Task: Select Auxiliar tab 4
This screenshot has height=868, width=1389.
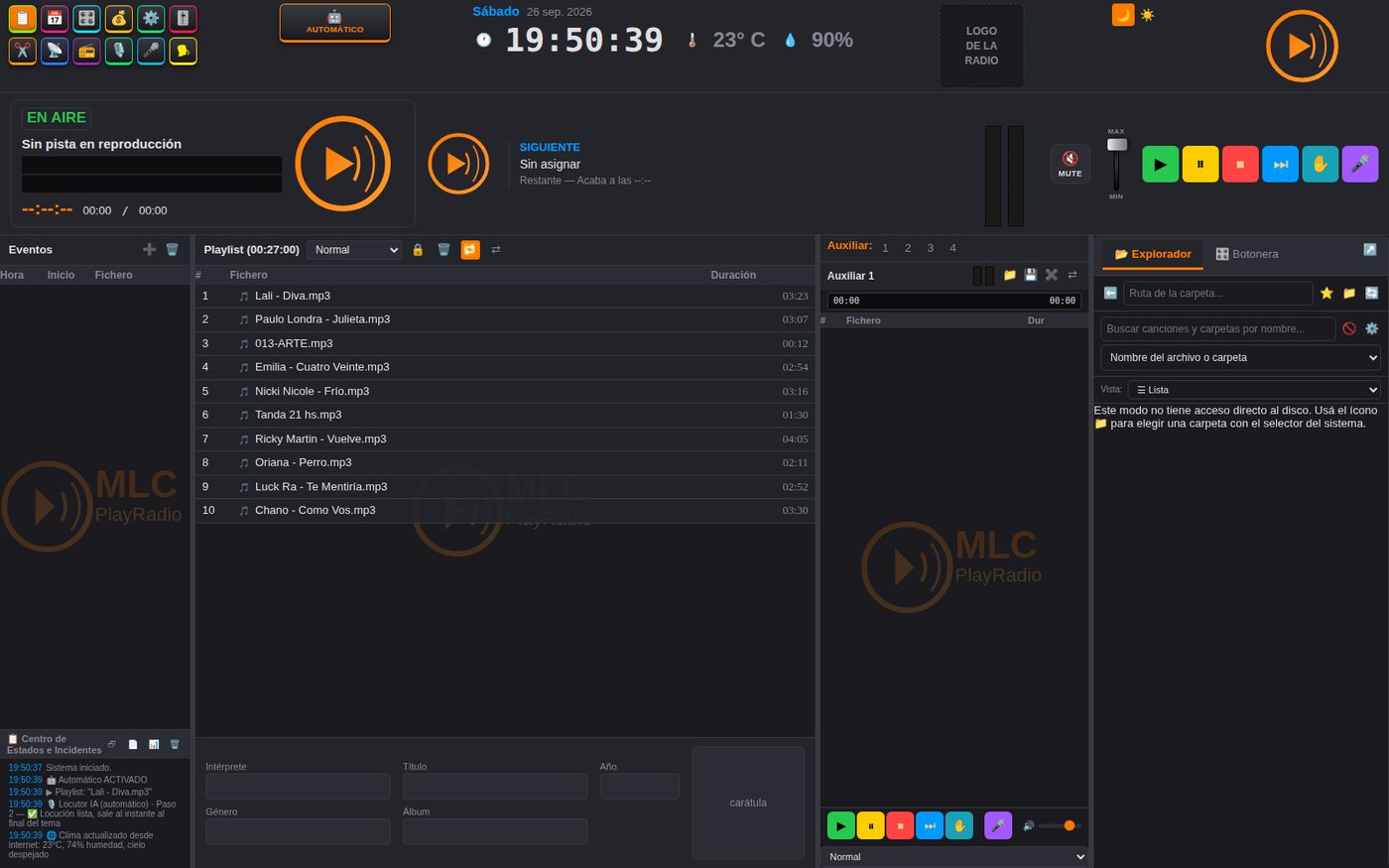Action: [952, 248]
